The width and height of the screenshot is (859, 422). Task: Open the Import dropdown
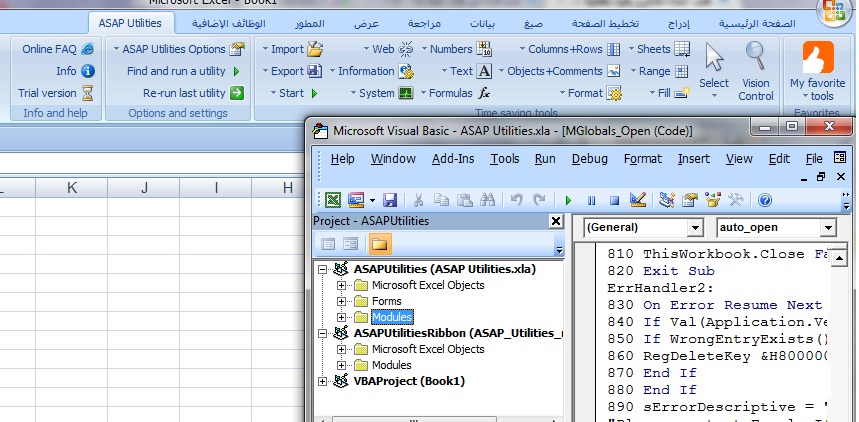[292, 49]
